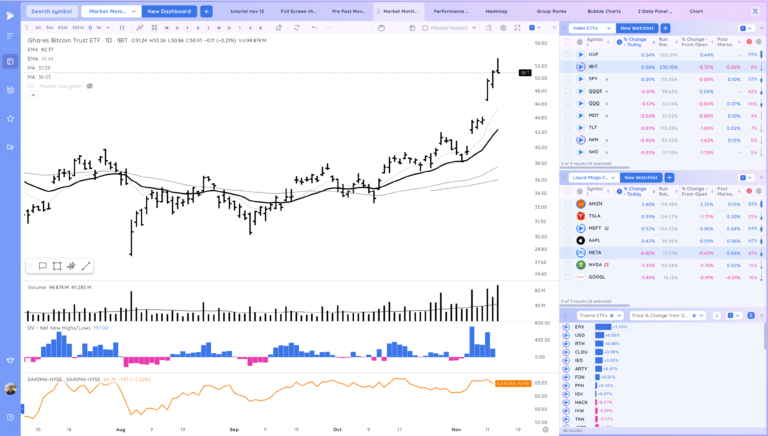This screenshot has height=436, width=768.
Task: Click into the Search symbol field
Action: (x=49, y=11)
